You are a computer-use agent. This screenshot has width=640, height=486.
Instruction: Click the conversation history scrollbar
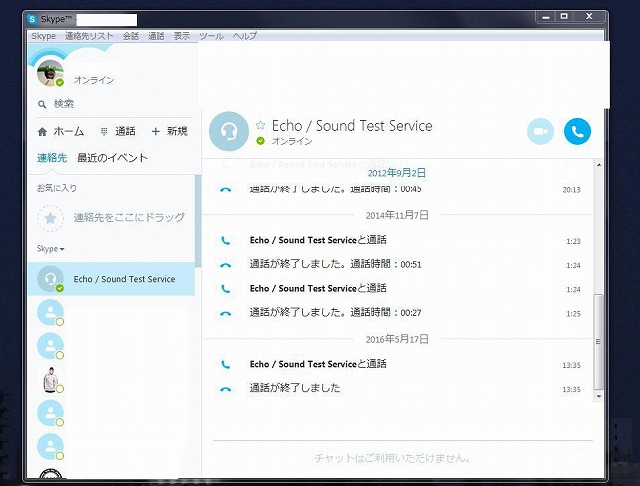tap(599, 340)
